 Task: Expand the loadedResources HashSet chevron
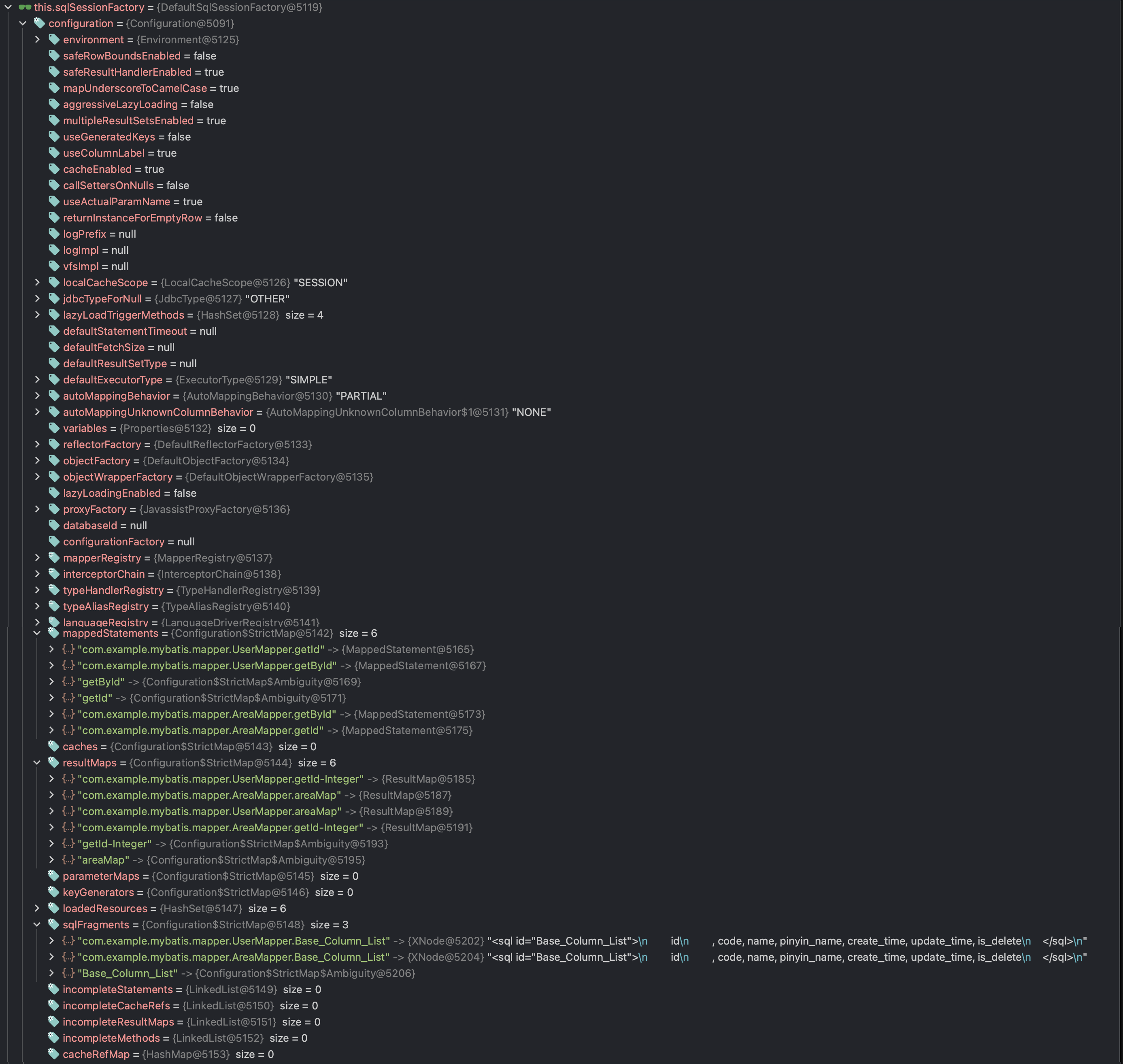click(x=37, y=908)
